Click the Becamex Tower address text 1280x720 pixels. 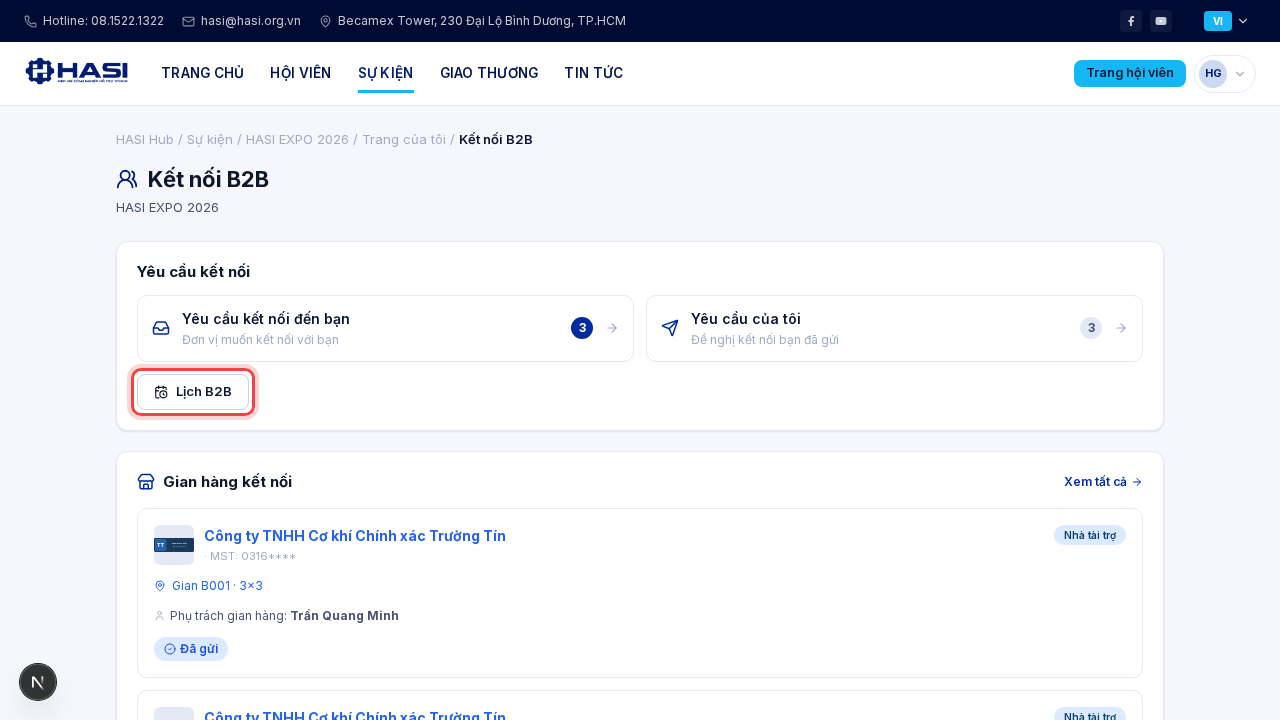click(x=482, y=21)
